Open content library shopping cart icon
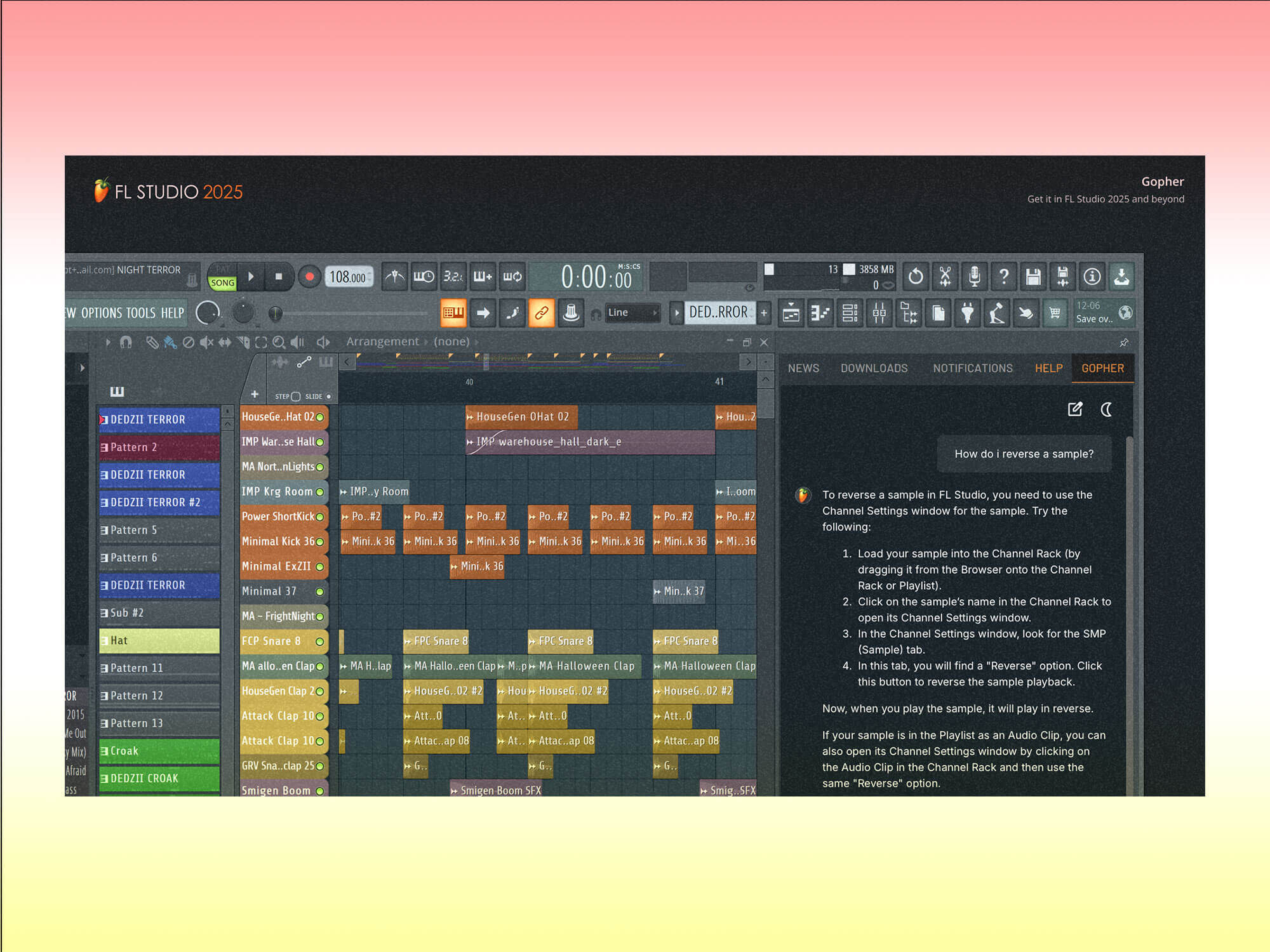The width and height of the screenshot is (1270, 952). (1055, 313)
